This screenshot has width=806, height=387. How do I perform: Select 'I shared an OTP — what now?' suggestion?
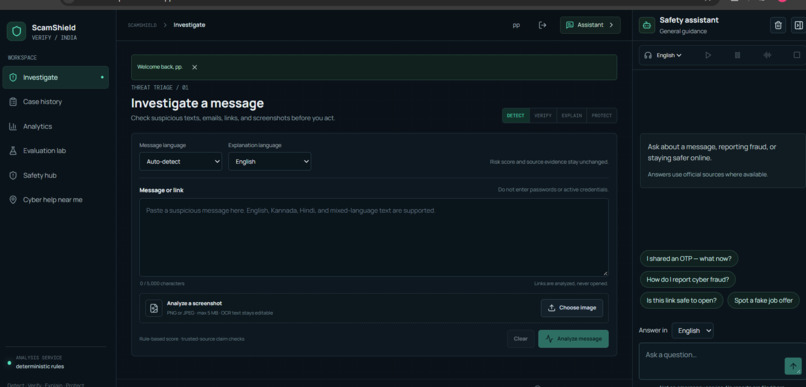pos(689,259)
